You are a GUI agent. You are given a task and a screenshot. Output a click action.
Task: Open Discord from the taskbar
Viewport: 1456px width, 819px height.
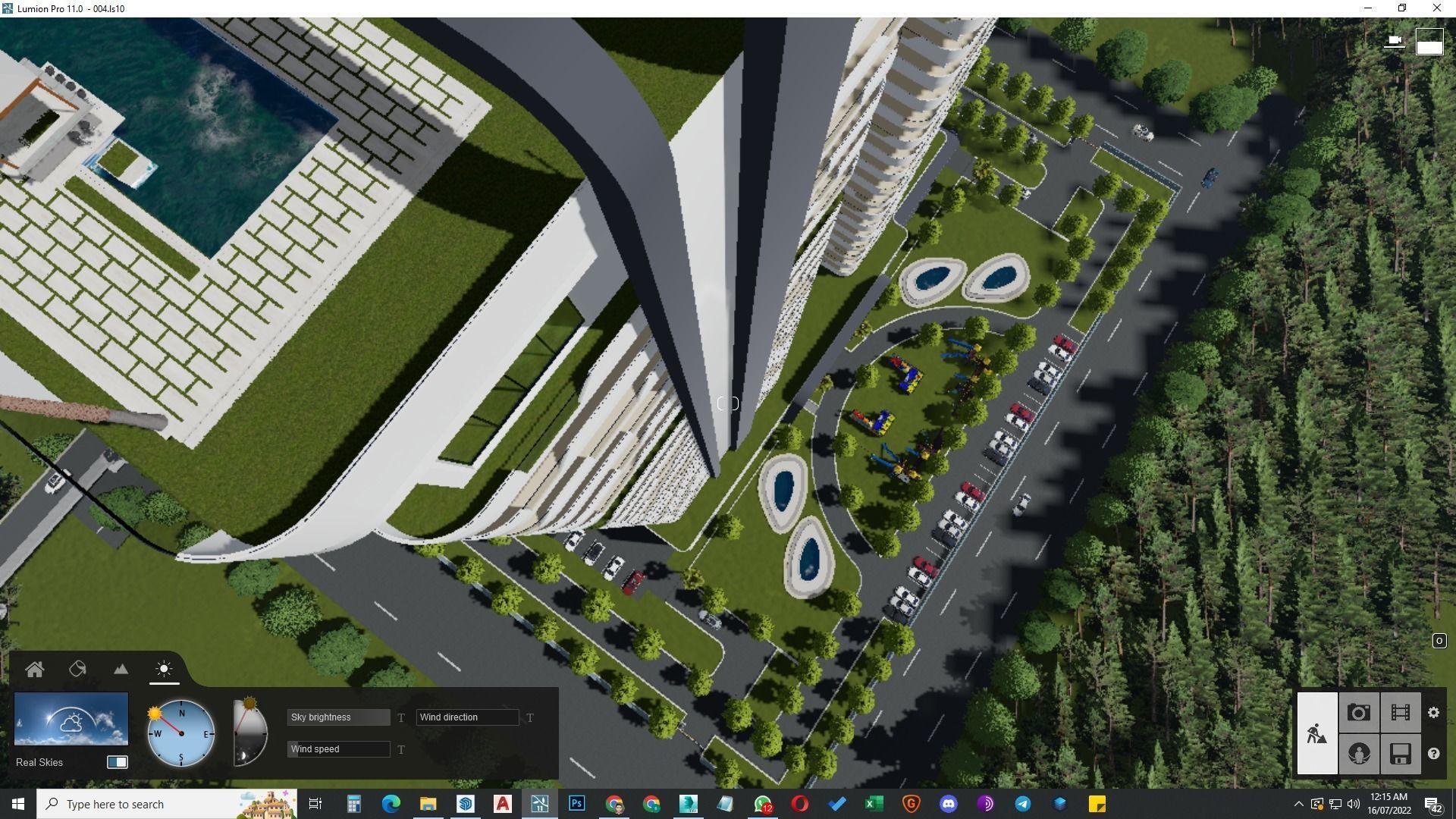(x=948, y=804)
